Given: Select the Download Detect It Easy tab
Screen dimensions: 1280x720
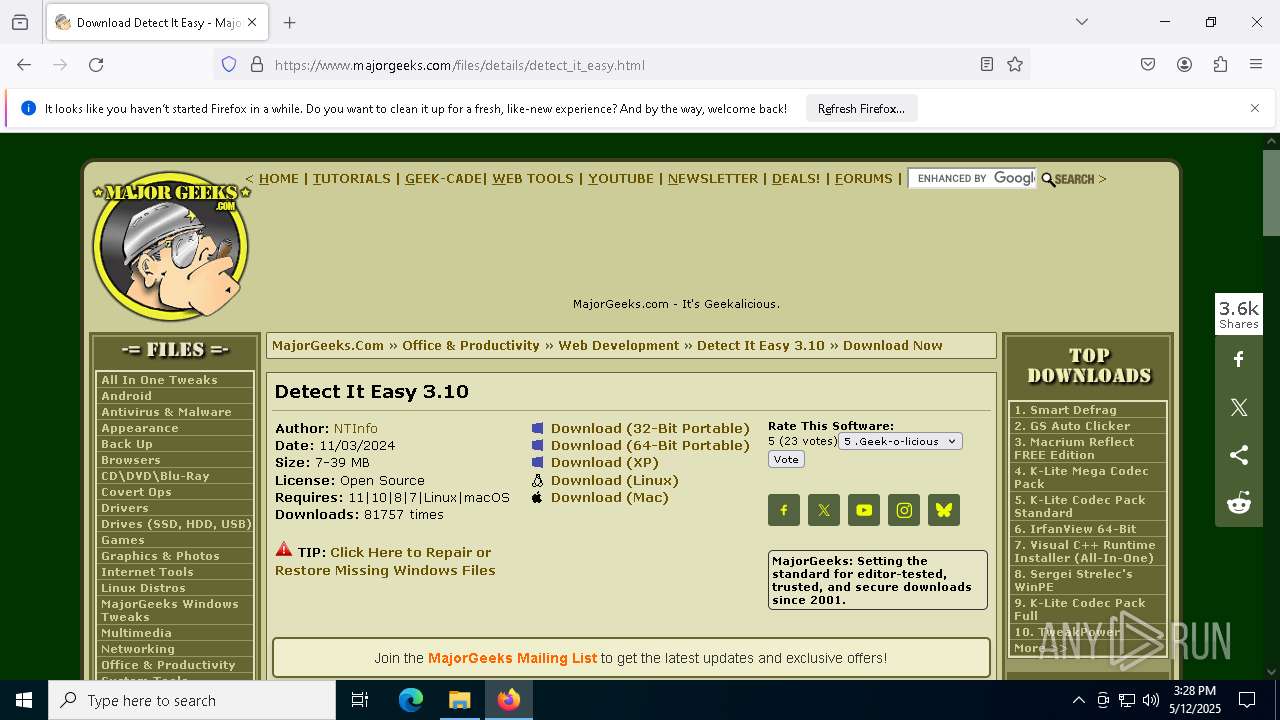Looking at the screenshot, I should pos(158,22).
